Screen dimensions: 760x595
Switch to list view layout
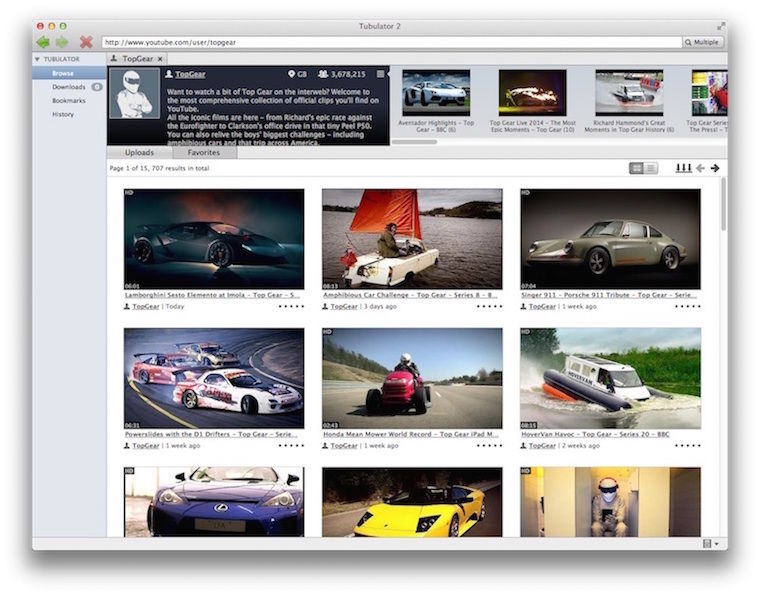point(650,168)
